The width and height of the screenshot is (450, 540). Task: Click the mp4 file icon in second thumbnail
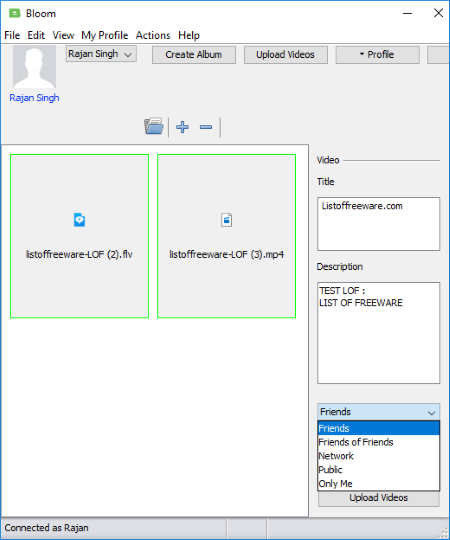pyautogui.click(x=227, y=220)
